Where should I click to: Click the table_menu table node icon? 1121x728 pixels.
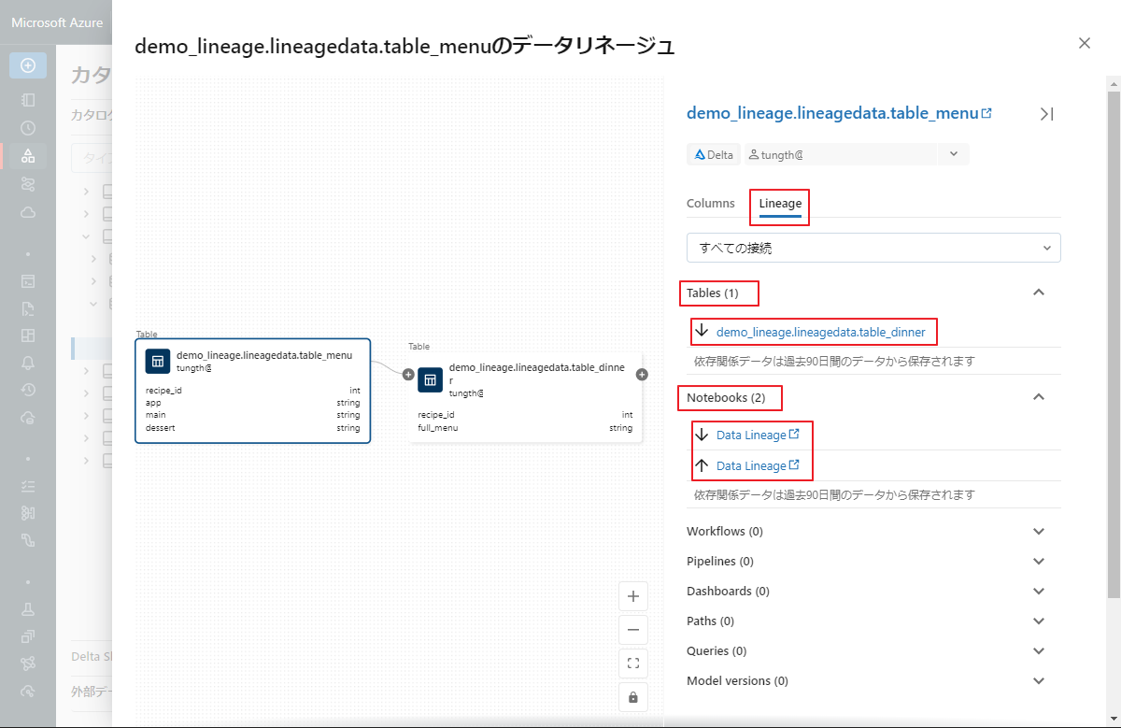pyautogui.click(x=157, y=361)
